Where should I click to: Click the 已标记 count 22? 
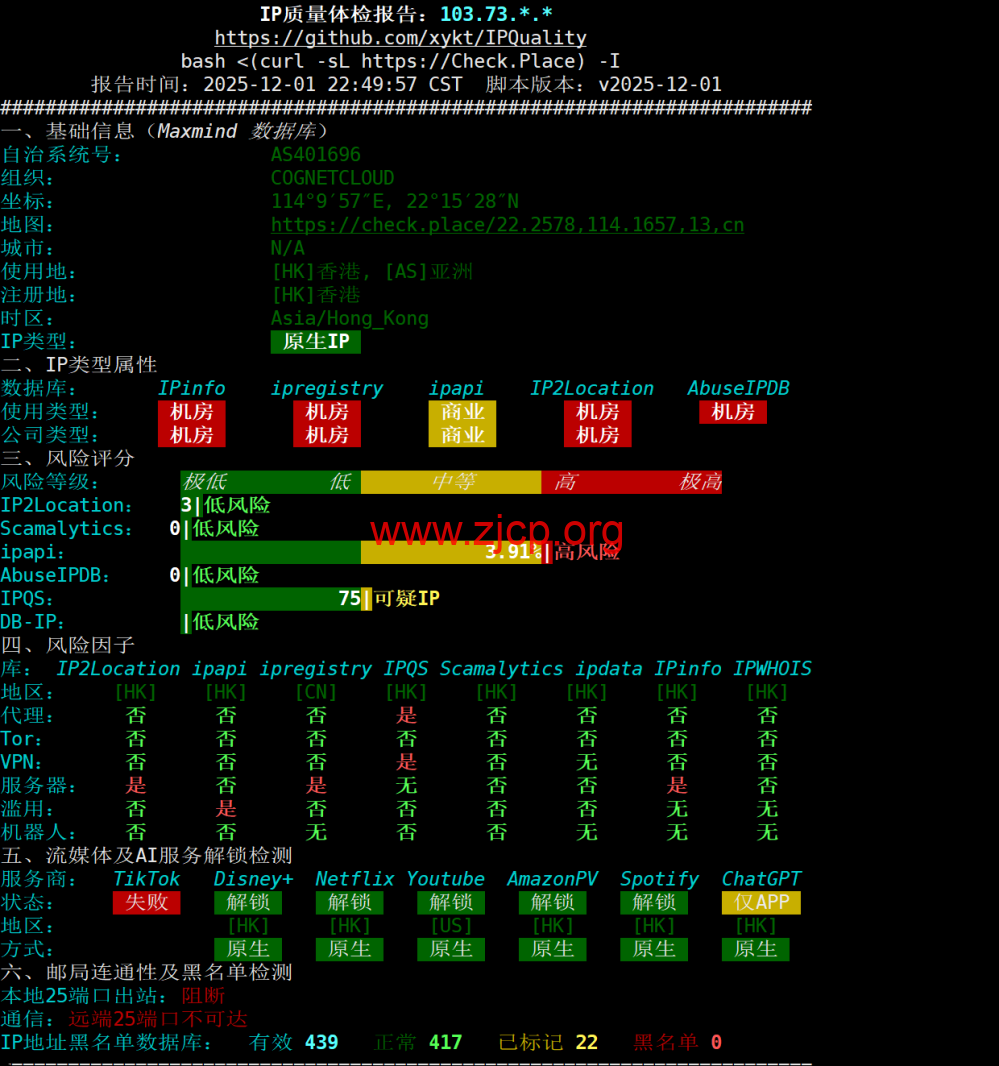[586, 1042]
